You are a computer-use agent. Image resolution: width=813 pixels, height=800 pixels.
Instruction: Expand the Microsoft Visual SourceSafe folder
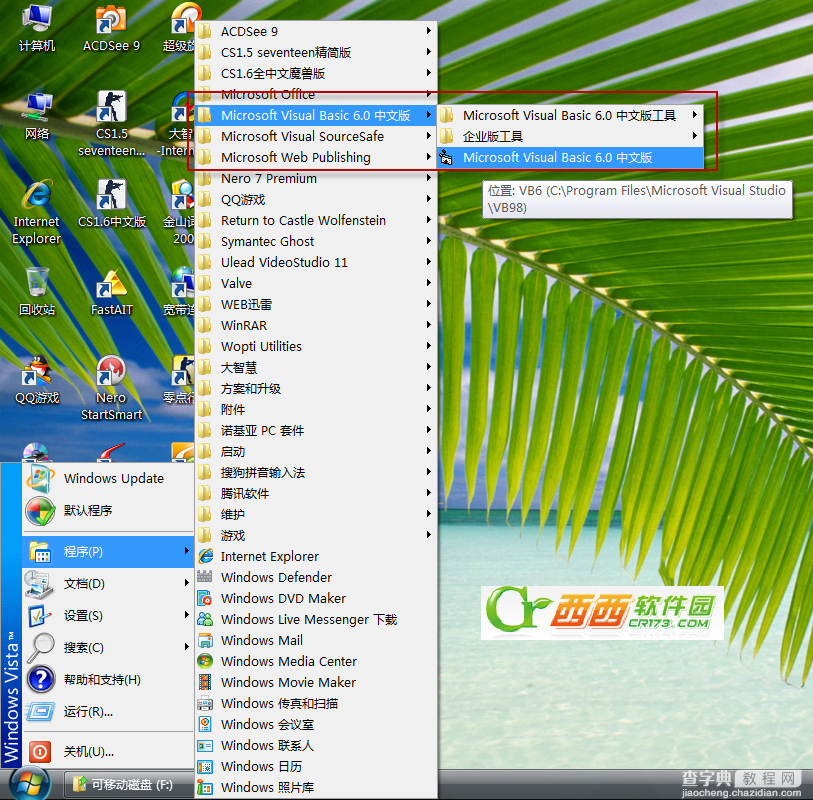point(316,136)
